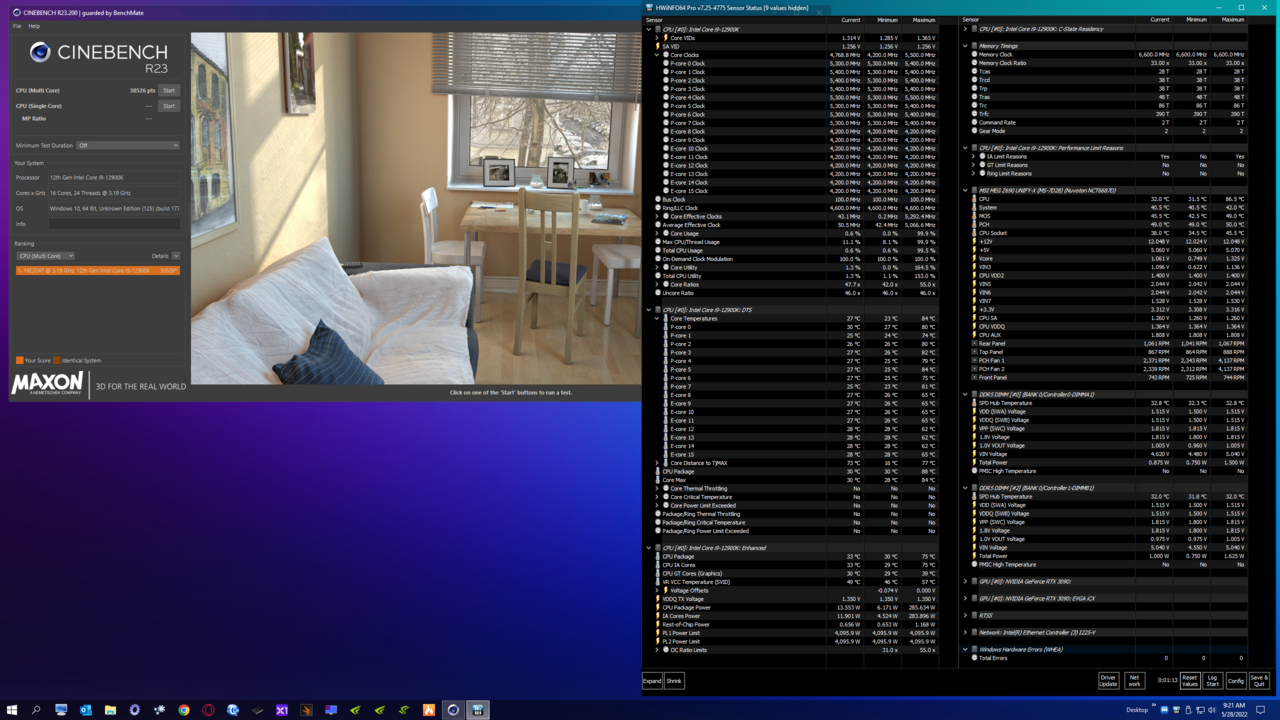Start logging with the Log Start button
Image resolution: width=1280 pixels, height=720 pixels.
(x=1212, y=681)
